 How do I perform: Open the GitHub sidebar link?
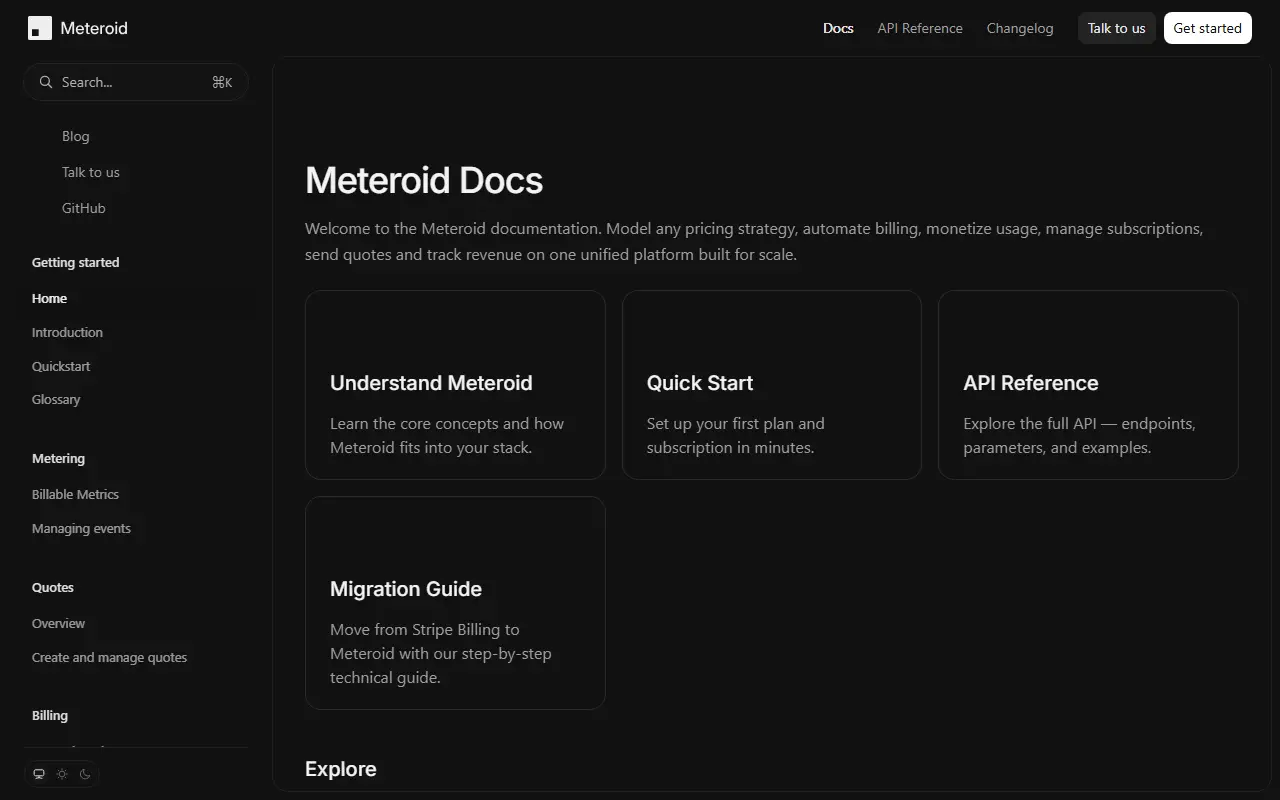(x=84, y=208)
